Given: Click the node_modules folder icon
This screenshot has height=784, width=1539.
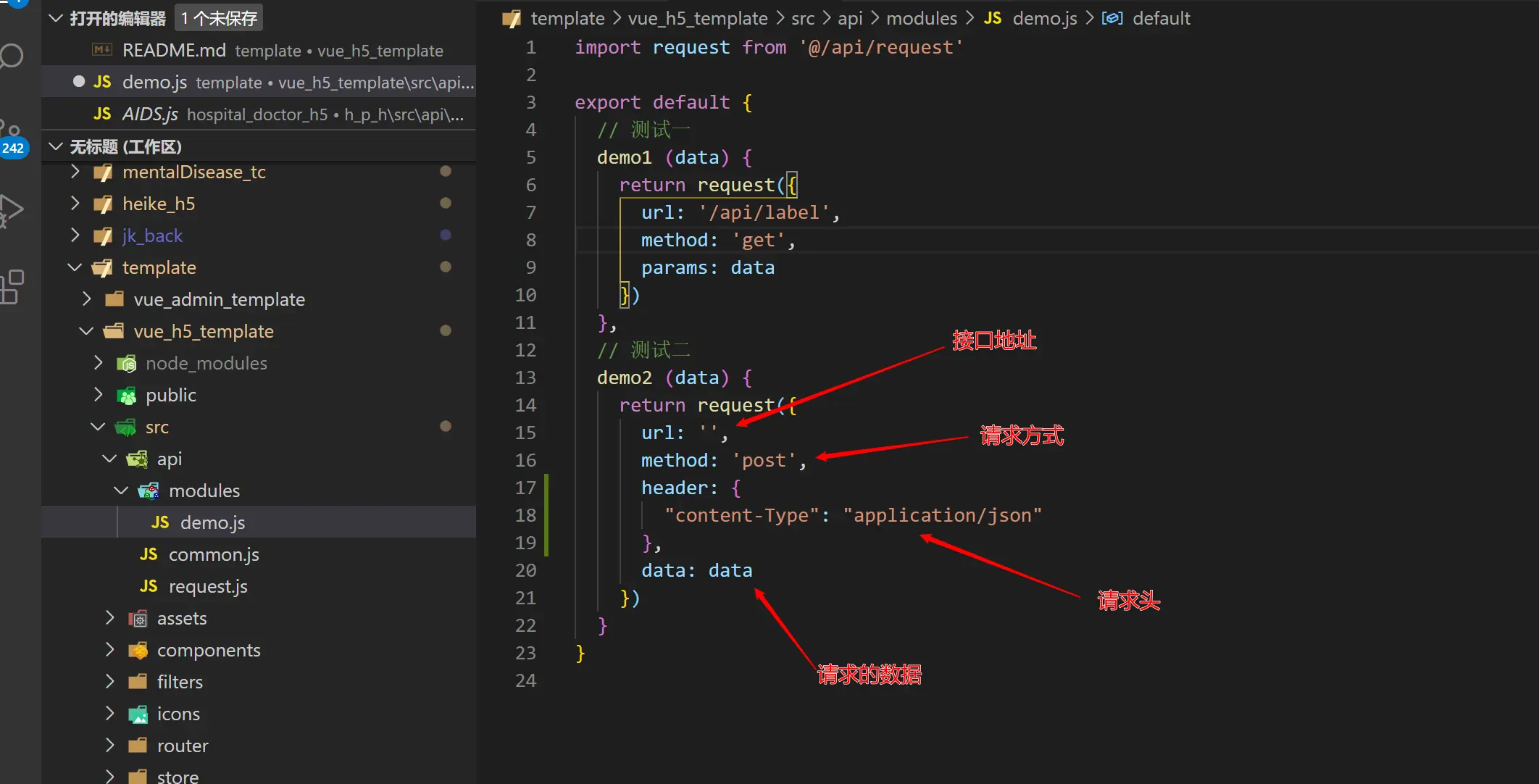Looking at the screenshot, I should [127, 363].
